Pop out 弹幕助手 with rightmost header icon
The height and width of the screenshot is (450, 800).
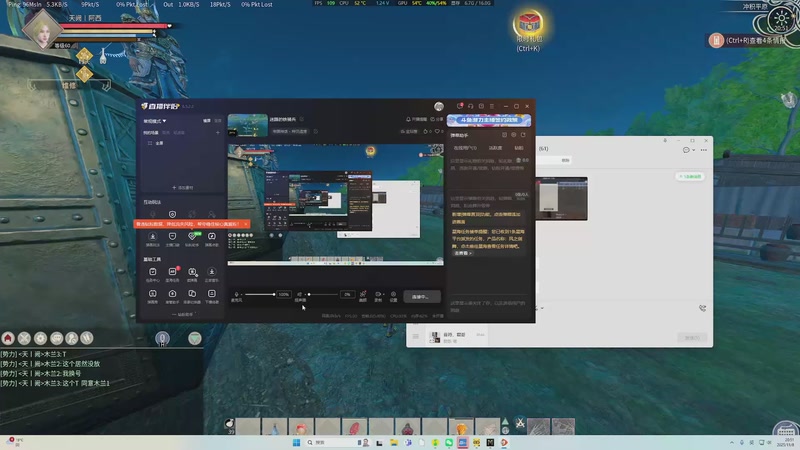(523, 135)
